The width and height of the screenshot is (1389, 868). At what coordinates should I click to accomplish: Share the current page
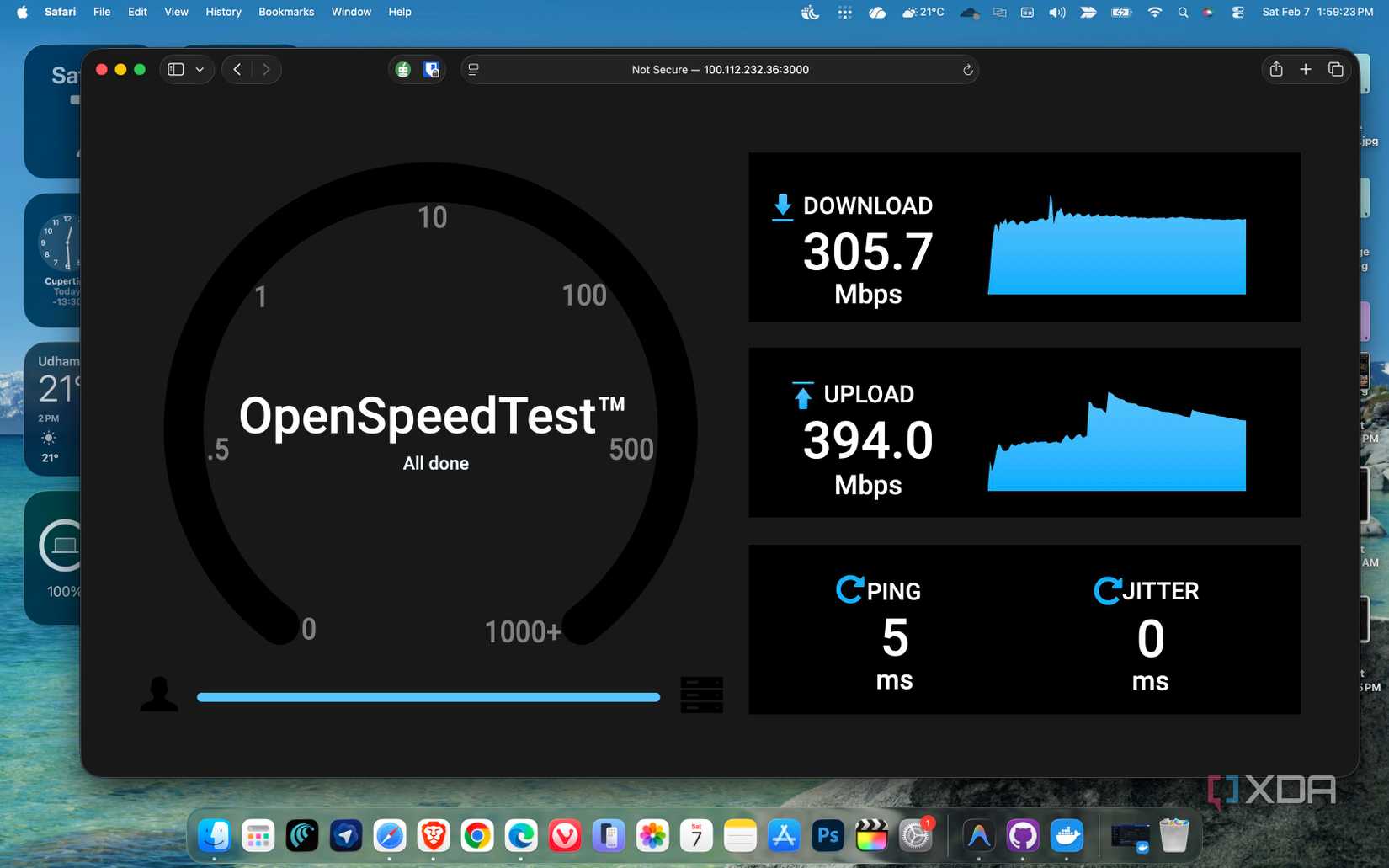(1276, 70)
